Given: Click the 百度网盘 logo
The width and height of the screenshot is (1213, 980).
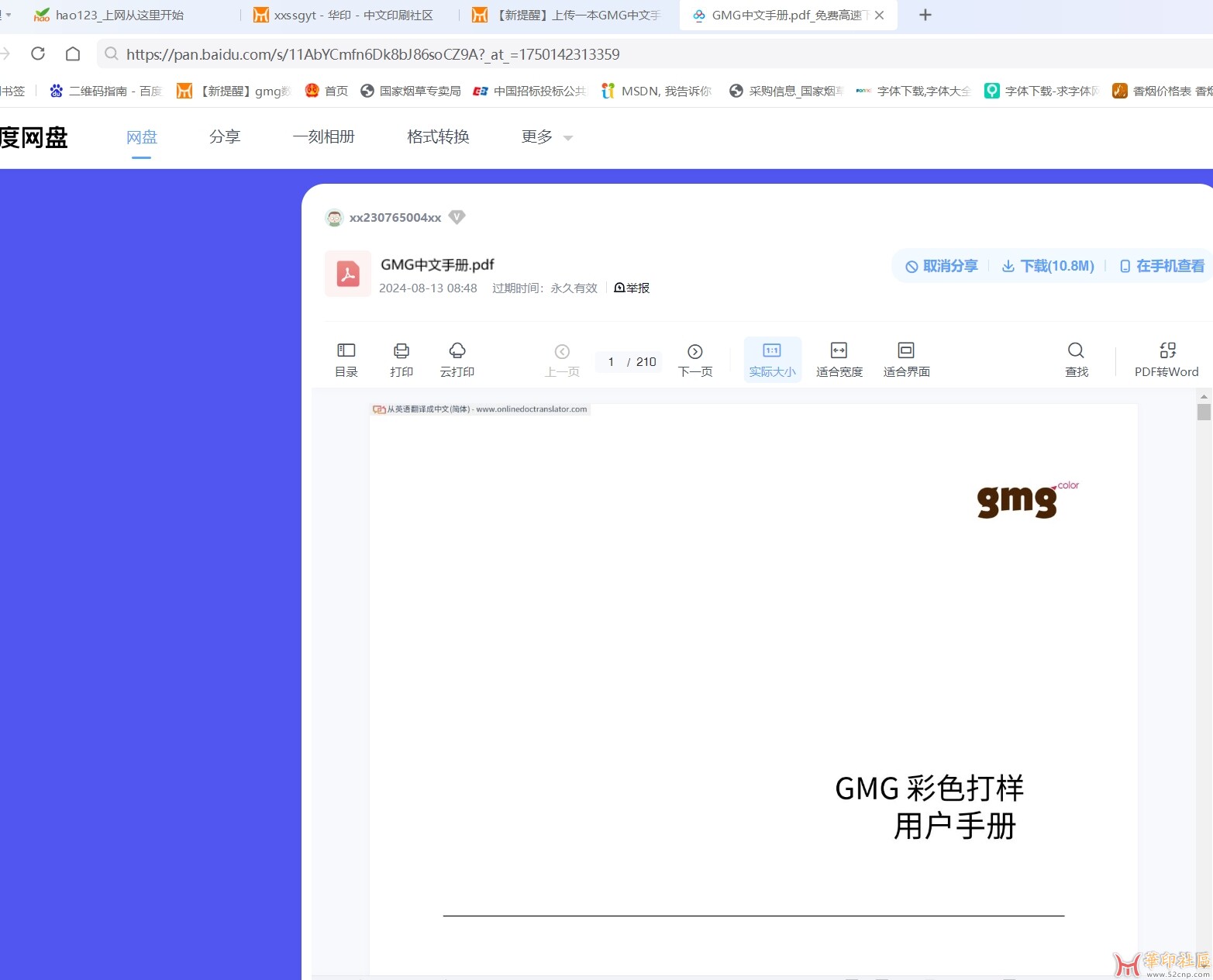Looking at the screenshot, I should tap(33, 137).
